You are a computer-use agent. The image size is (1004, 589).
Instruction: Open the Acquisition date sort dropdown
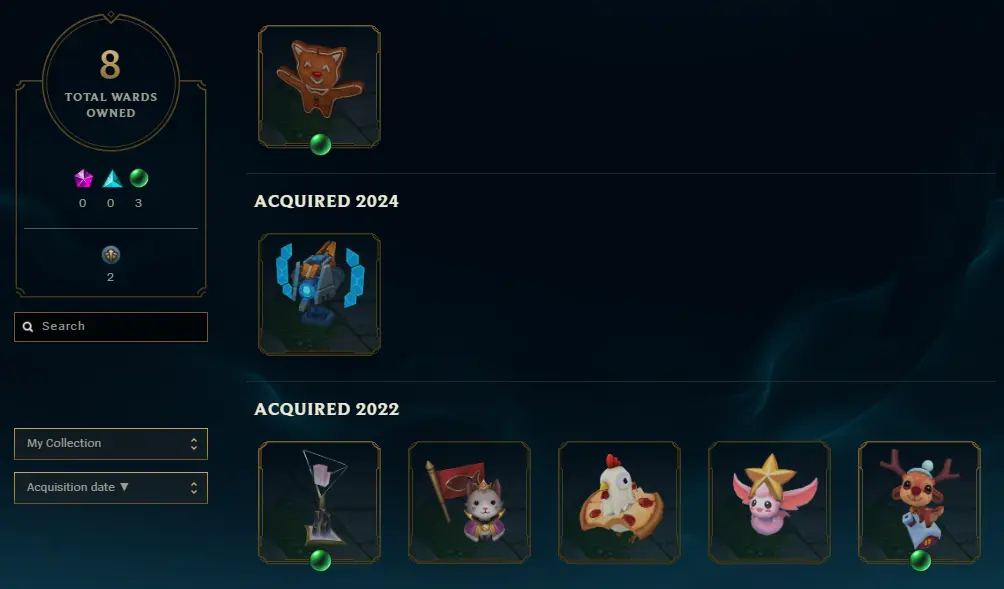point(111,488)
